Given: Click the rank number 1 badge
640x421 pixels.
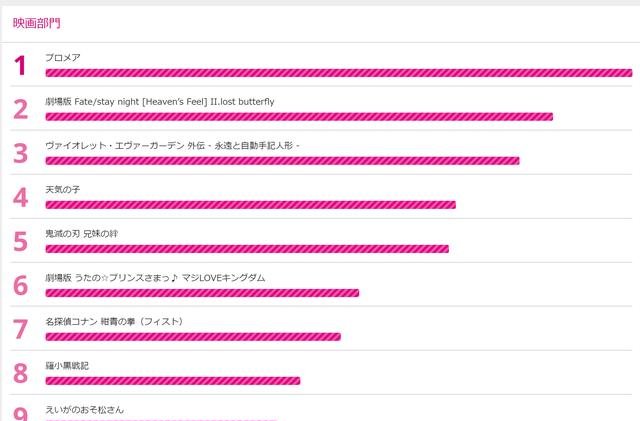Looking at the screenshot, I should coord(20,66).
